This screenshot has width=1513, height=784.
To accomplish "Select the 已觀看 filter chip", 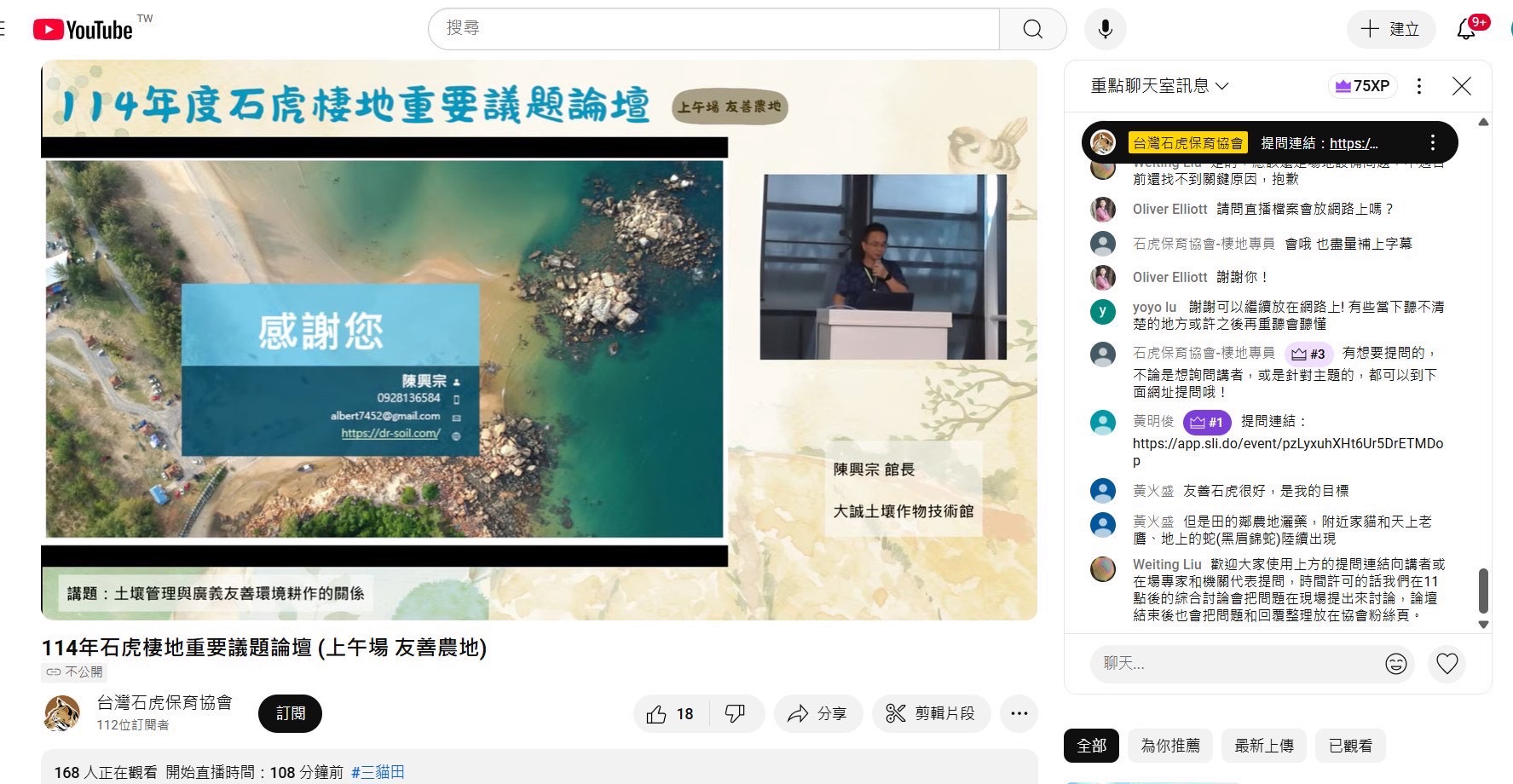I will 1350,746.
